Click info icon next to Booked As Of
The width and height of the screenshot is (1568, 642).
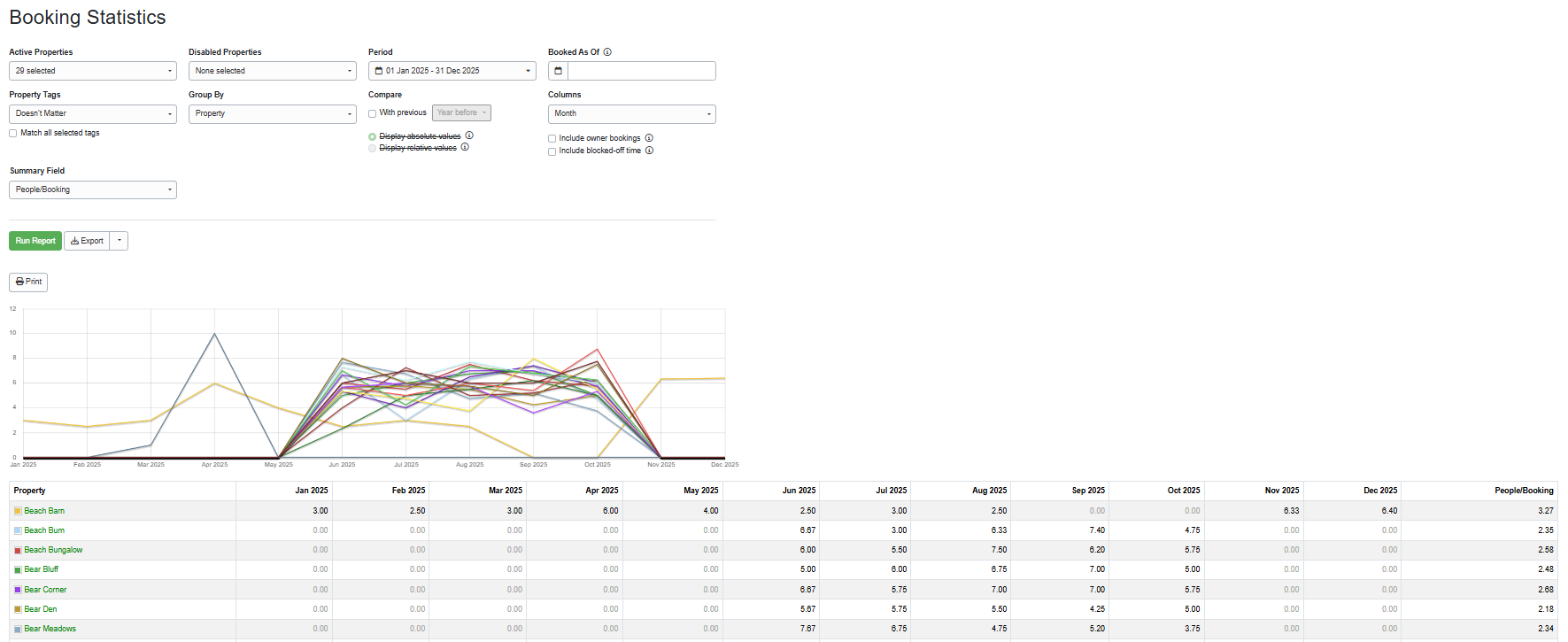607,52
